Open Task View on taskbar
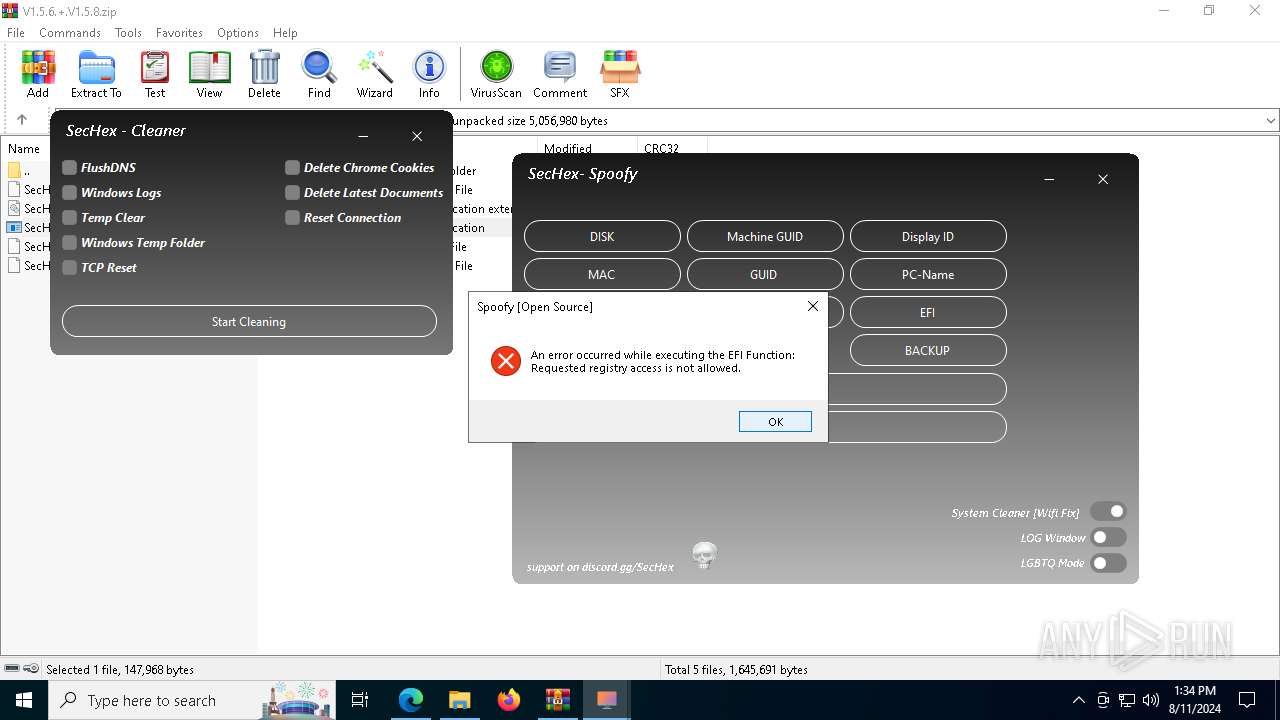The image size is (1280, 720). pos(360,700)
